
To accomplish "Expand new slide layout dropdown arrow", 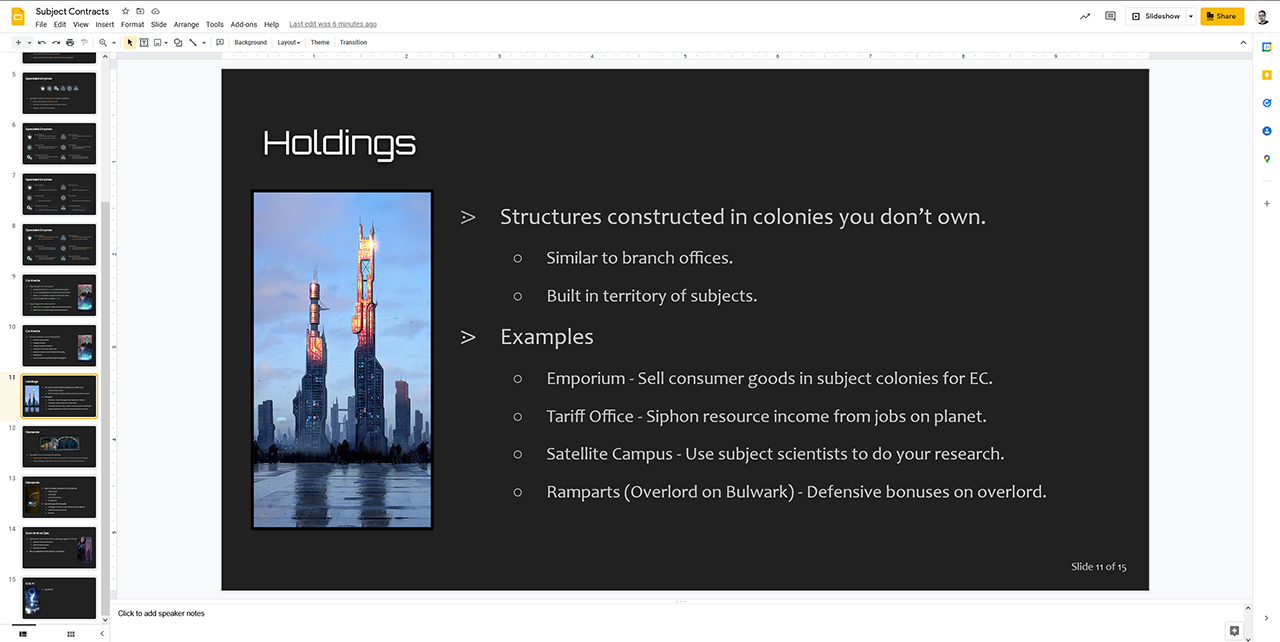I will (29, 42).
